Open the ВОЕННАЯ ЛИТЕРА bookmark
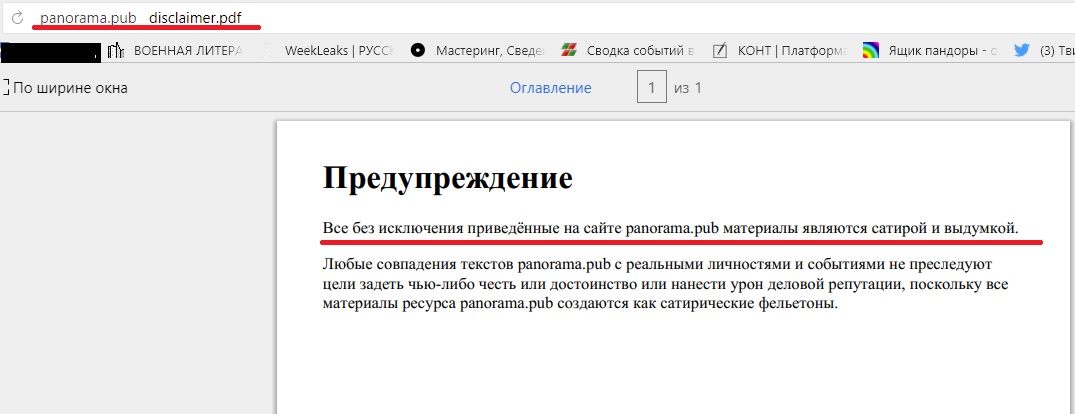This screenshot has width=1075, height=414. tap(188, 50)
